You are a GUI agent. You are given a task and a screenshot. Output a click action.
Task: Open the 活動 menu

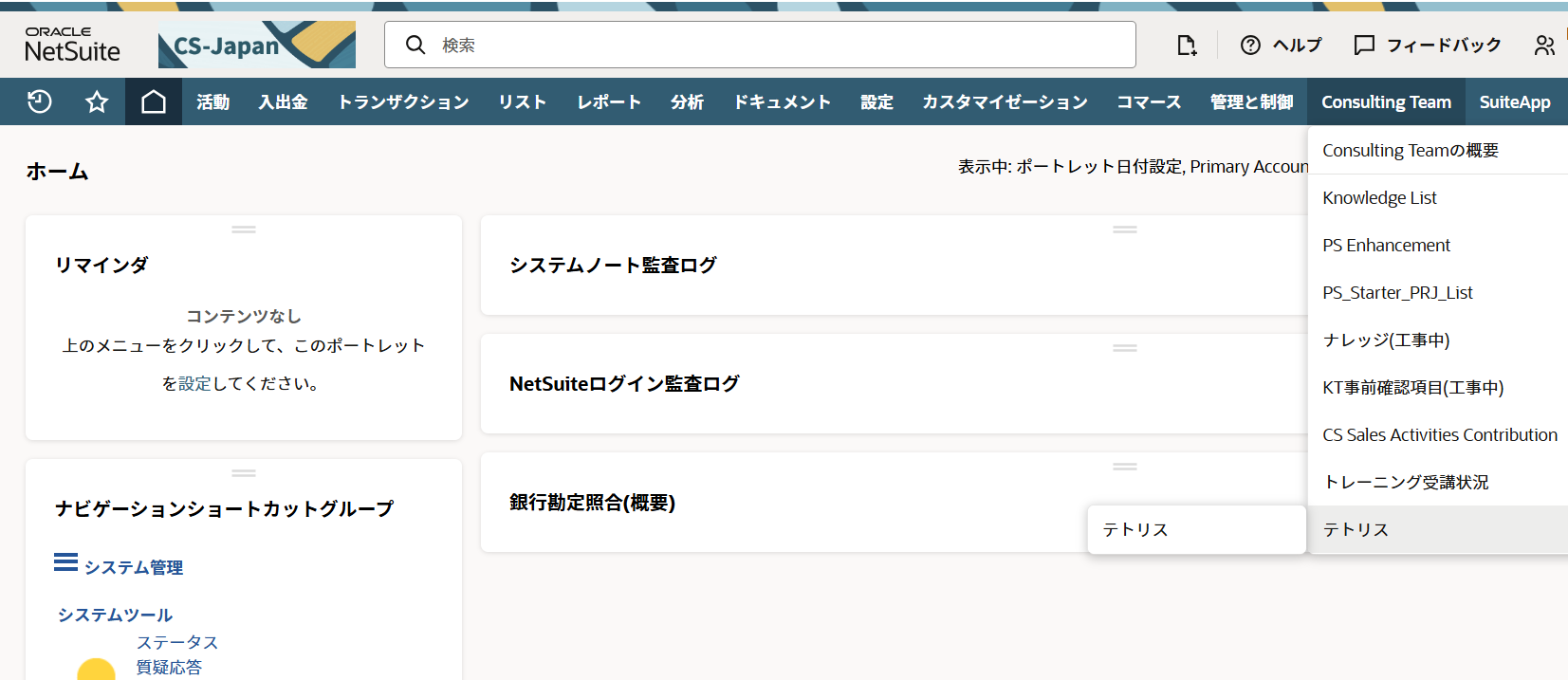(x=212, y=101)
